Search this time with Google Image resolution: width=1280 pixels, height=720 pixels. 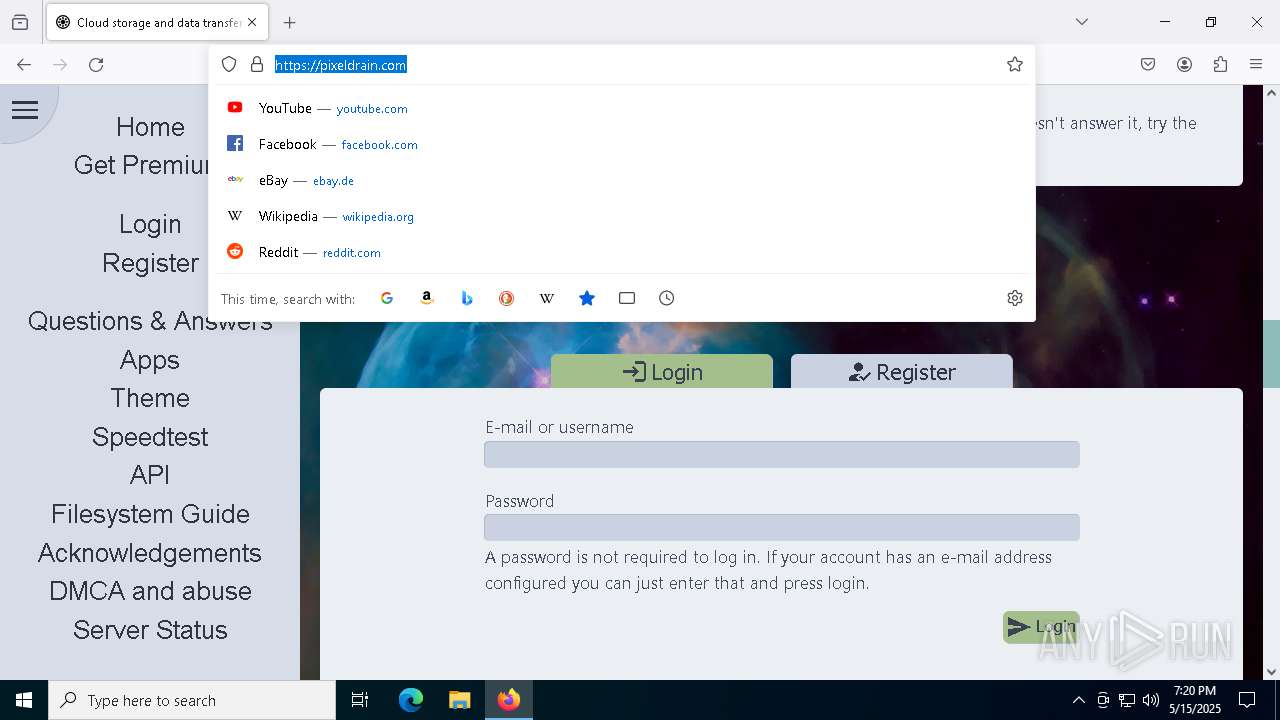pos(387,298)
